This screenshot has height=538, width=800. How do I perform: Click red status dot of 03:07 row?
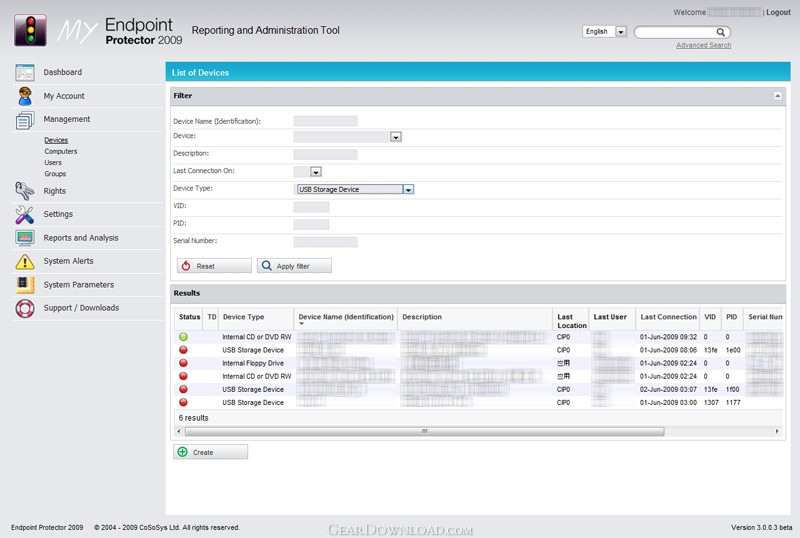coord(183,389)
